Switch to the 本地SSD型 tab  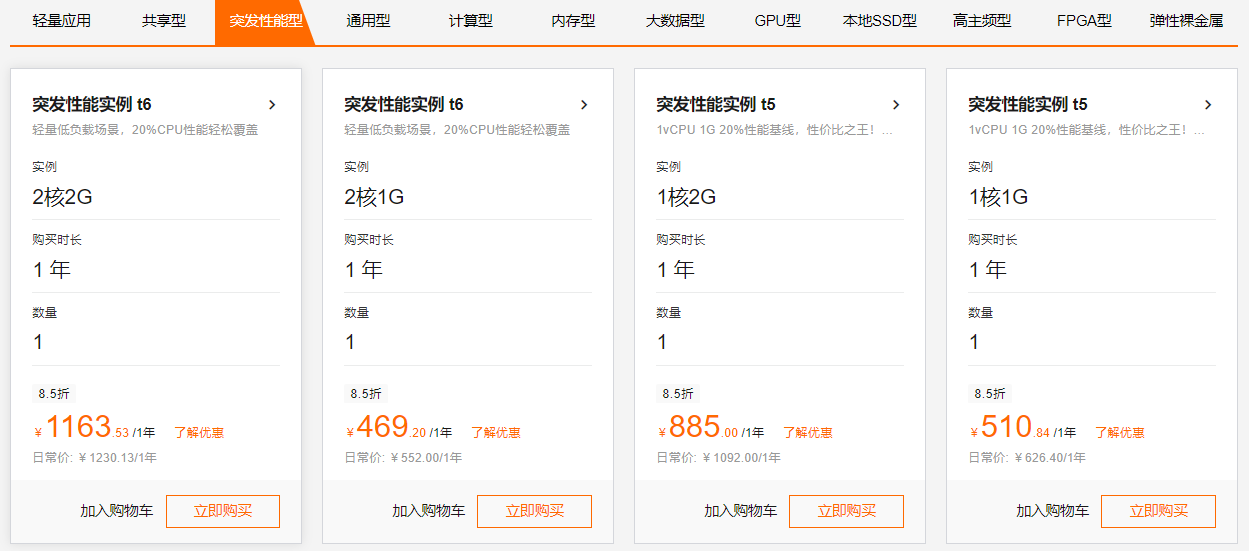tap(880, 20)
